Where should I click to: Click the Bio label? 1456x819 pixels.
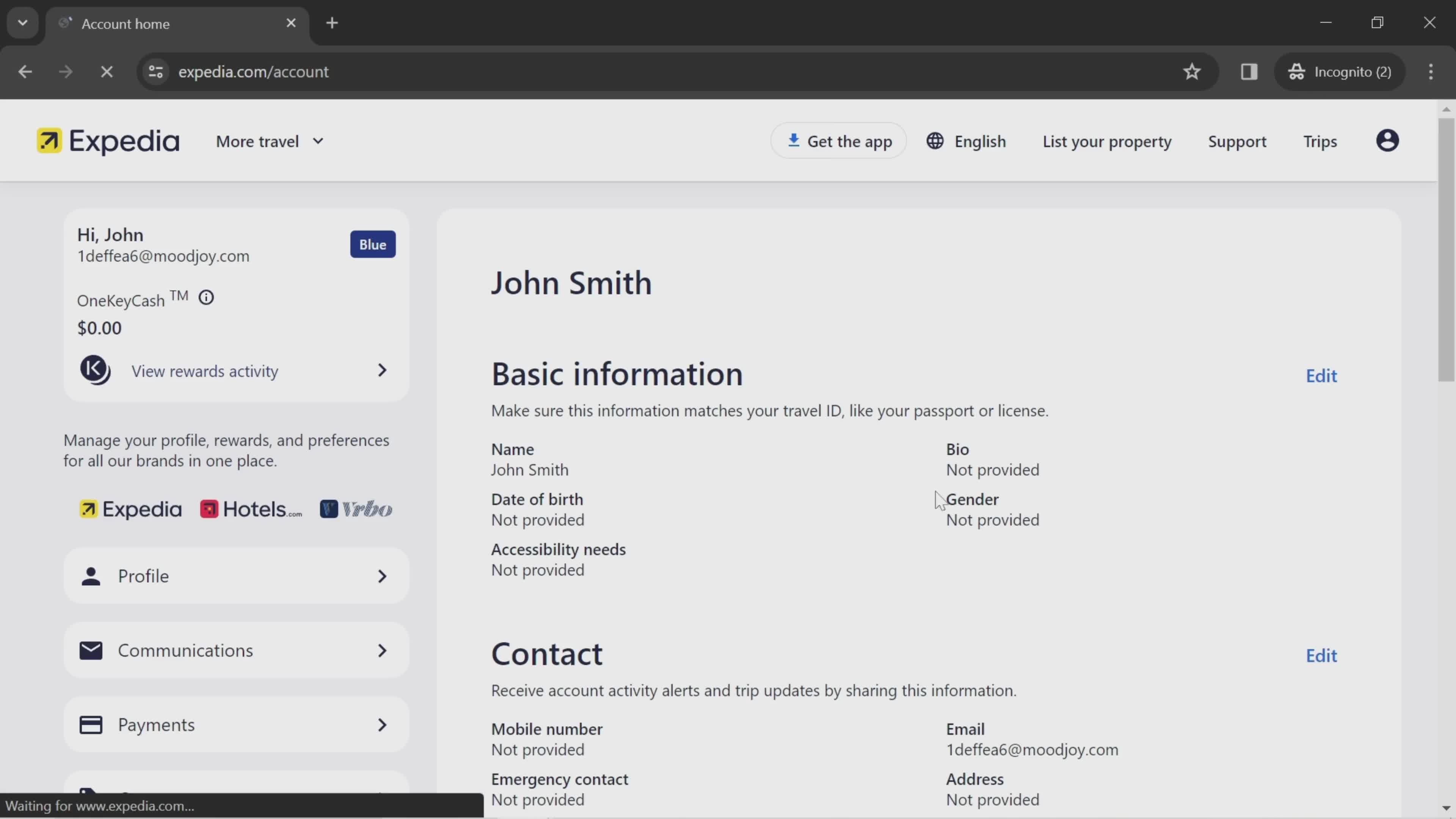957,449
